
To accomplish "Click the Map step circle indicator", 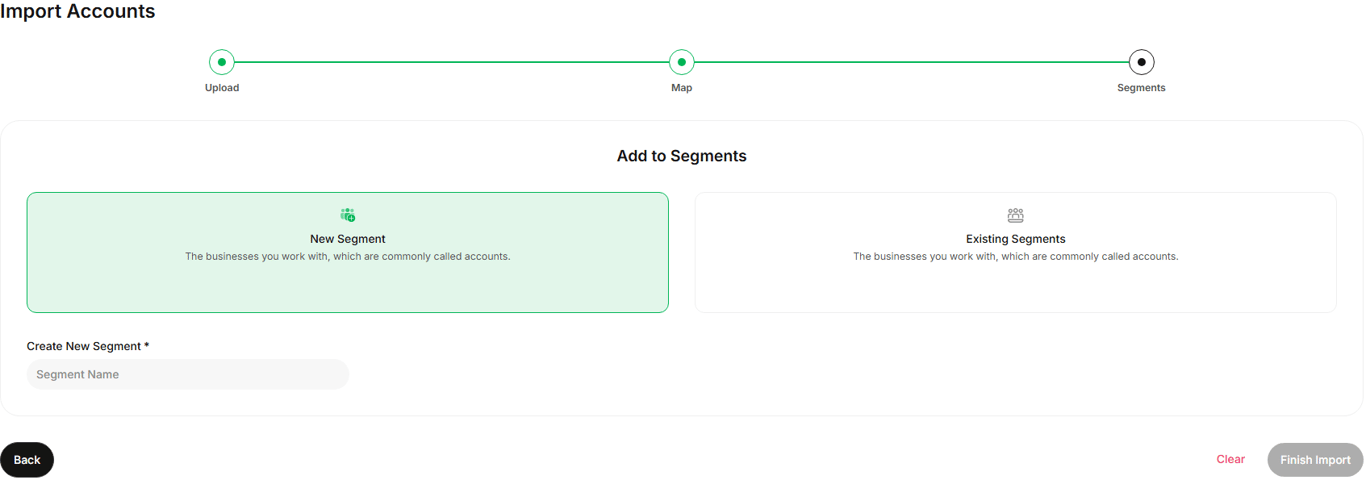I will coord(681,62).
